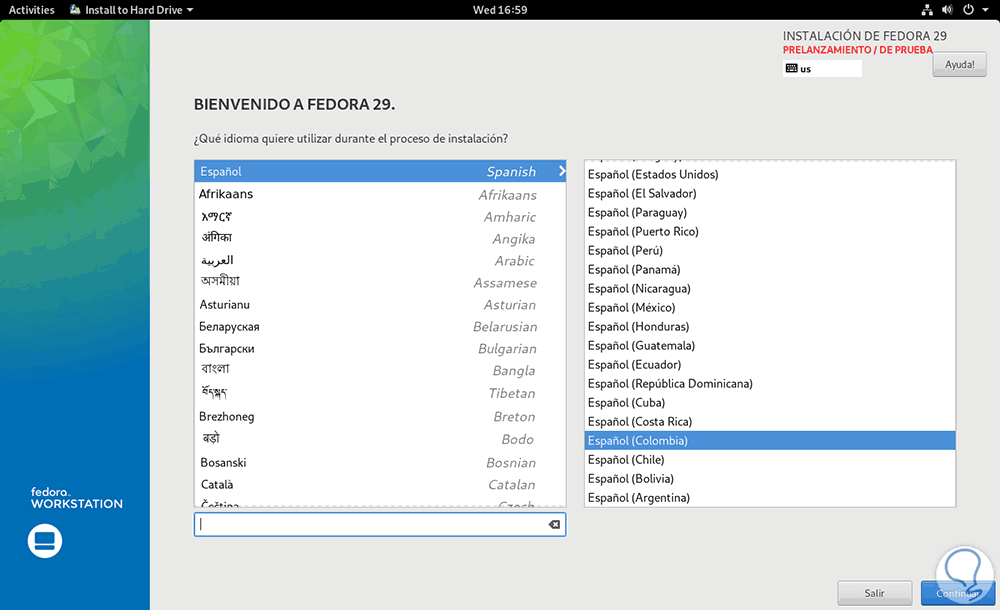Choose Español (El Salvador) locale
This screenshot has height=610, width=1000.
tap(770, 193)
